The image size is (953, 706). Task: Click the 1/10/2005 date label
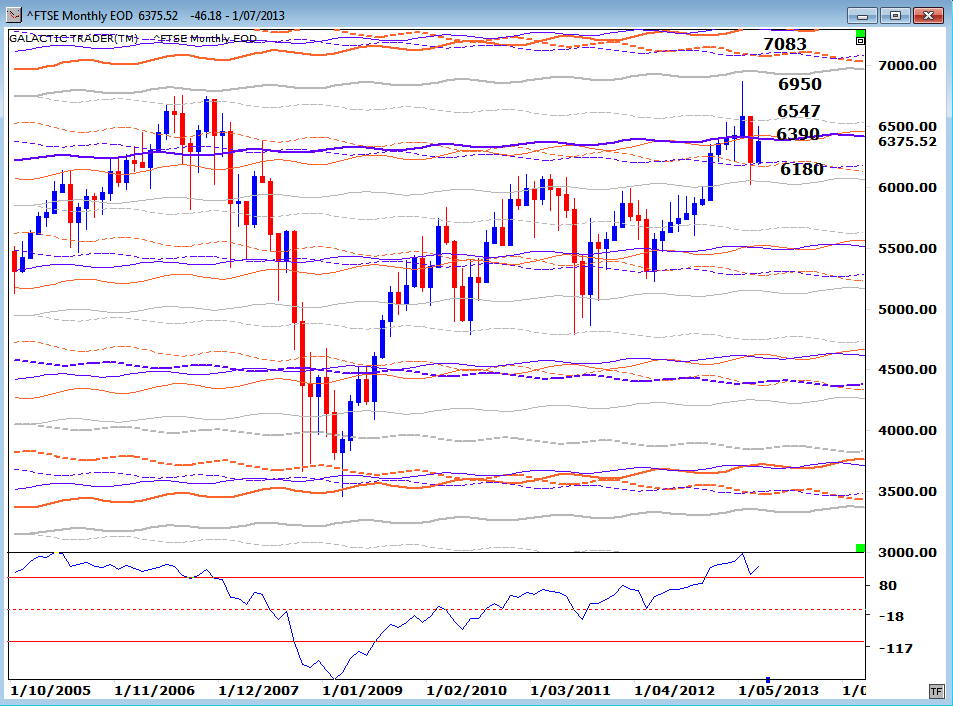pos(50,691)
